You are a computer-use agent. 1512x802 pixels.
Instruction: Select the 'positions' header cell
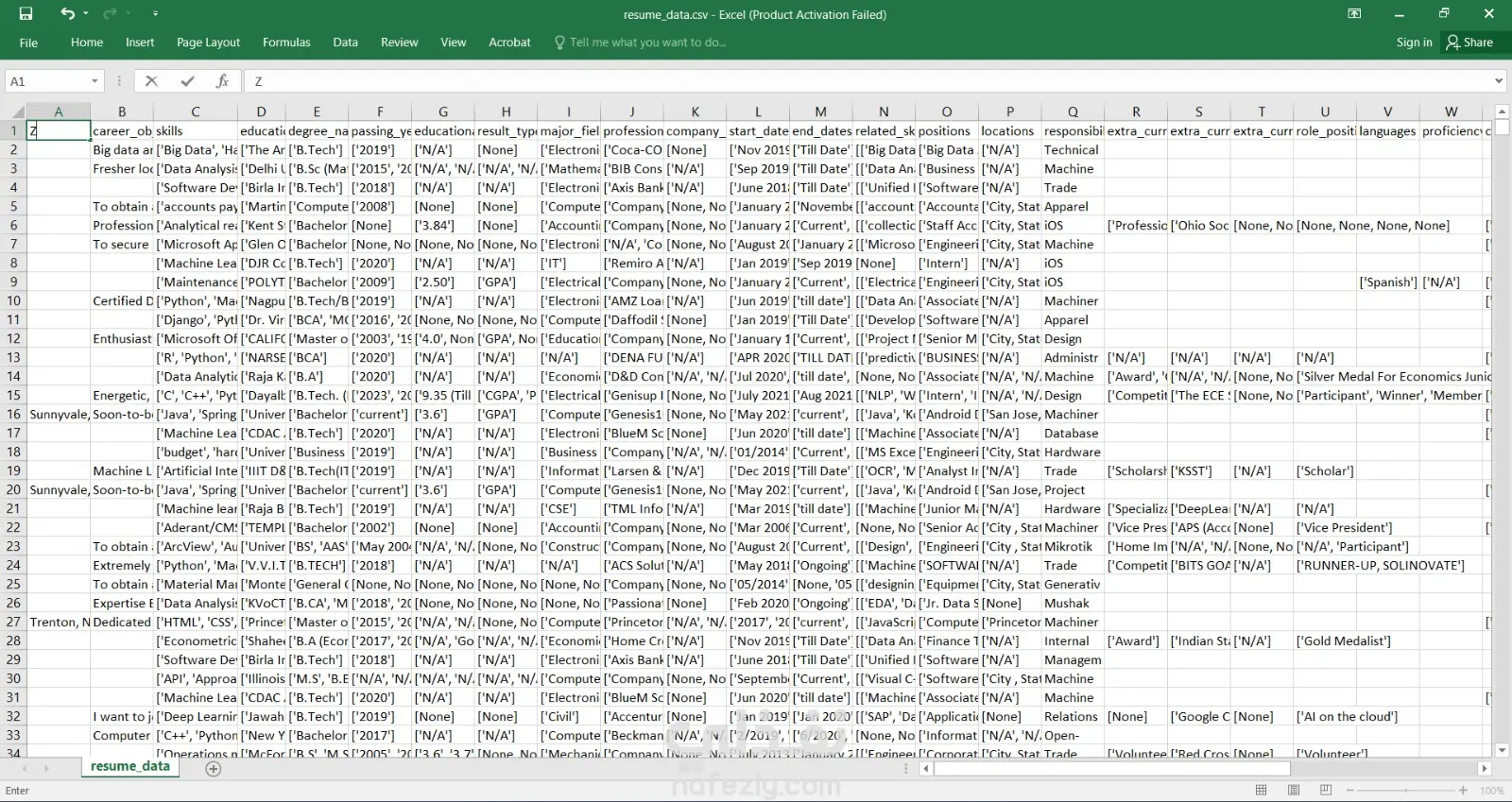click(947, 131)
